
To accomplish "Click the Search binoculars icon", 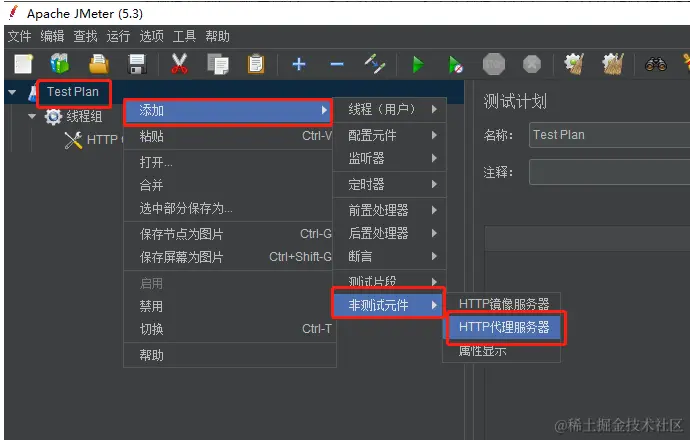I will [655, 65].
